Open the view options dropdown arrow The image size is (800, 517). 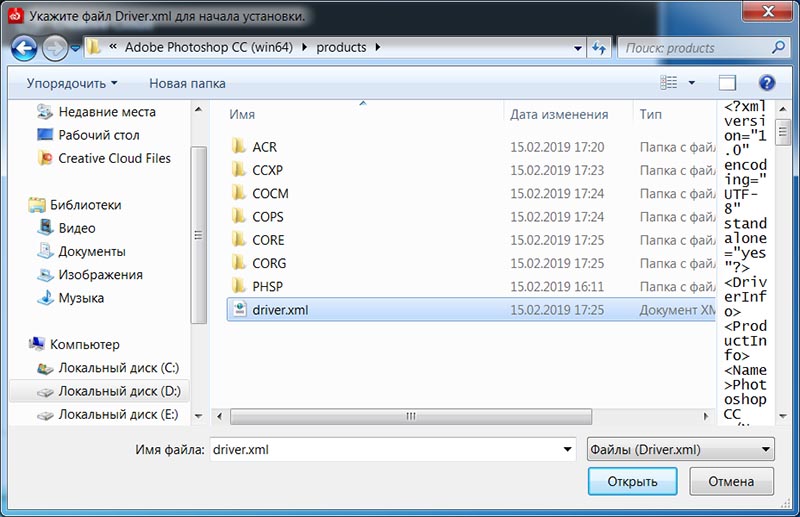691,83
